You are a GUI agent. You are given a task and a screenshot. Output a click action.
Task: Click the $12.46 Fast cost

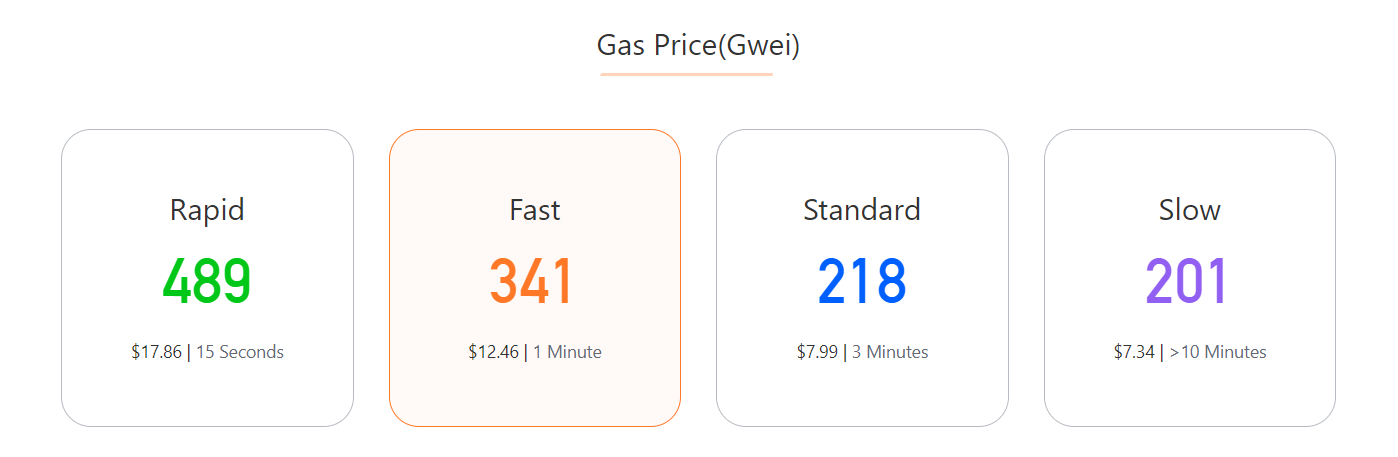click(x=494, y=352)
